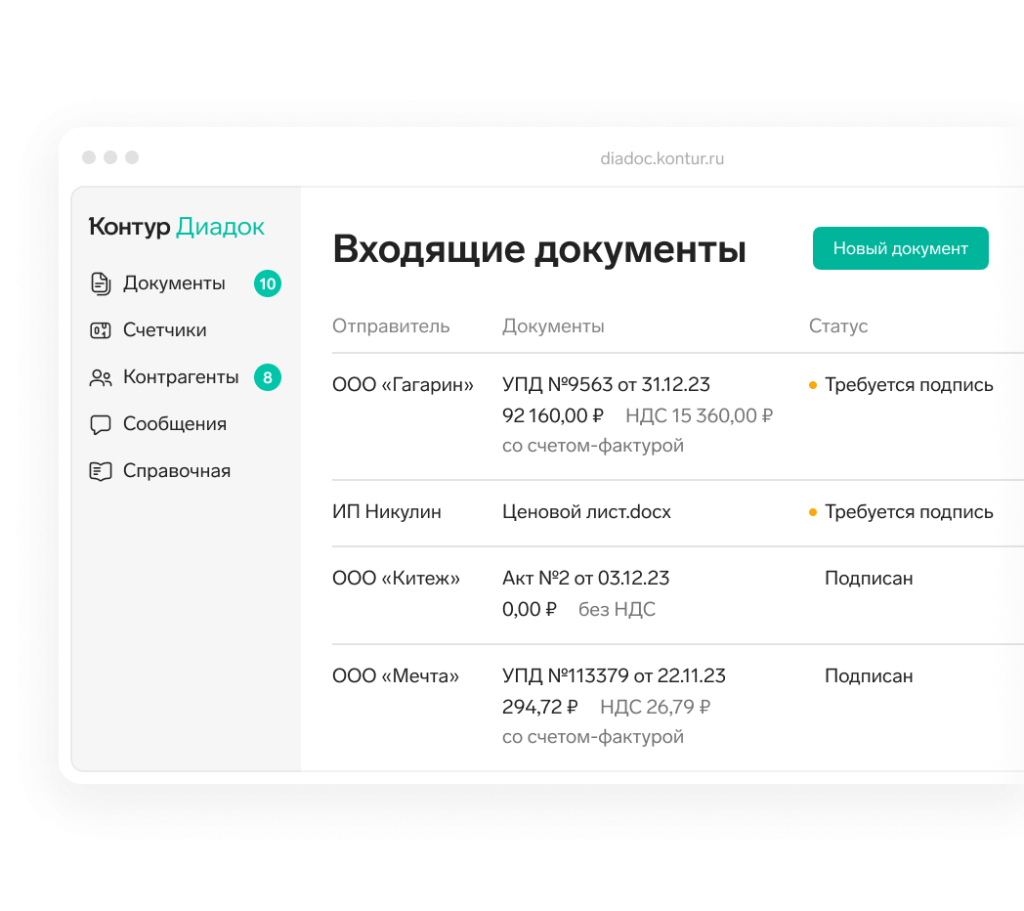Click Требуется подпись status for ИП Никулин
This screenshot has height=911, width=1024.
[x=908, y=512]
